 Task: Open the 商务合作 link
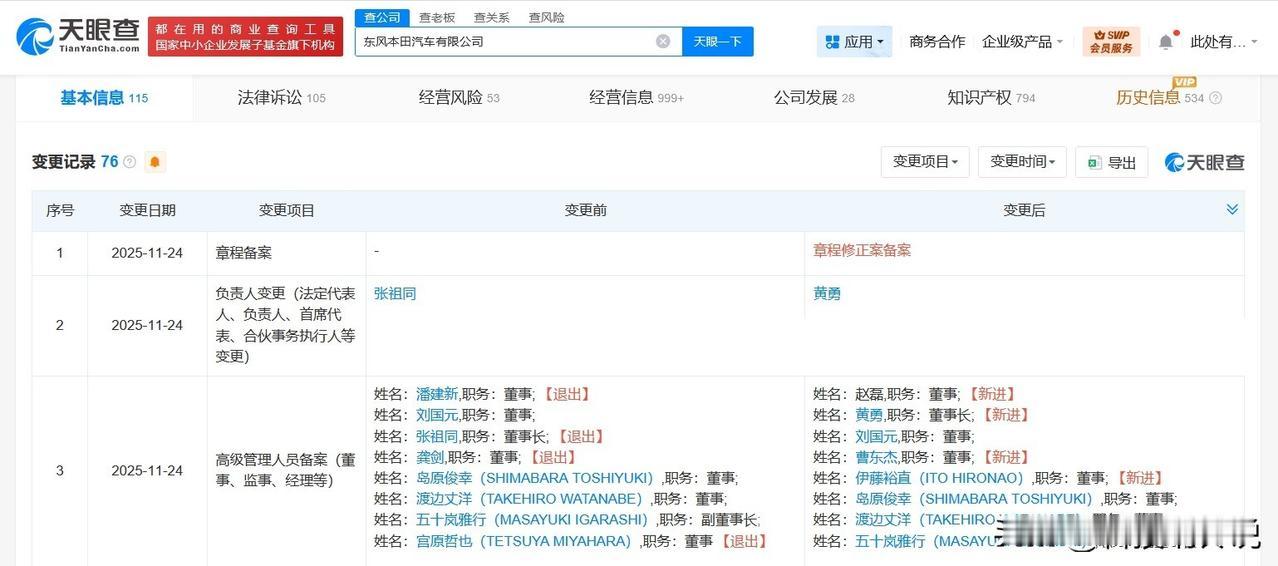[x=937, y=42]
